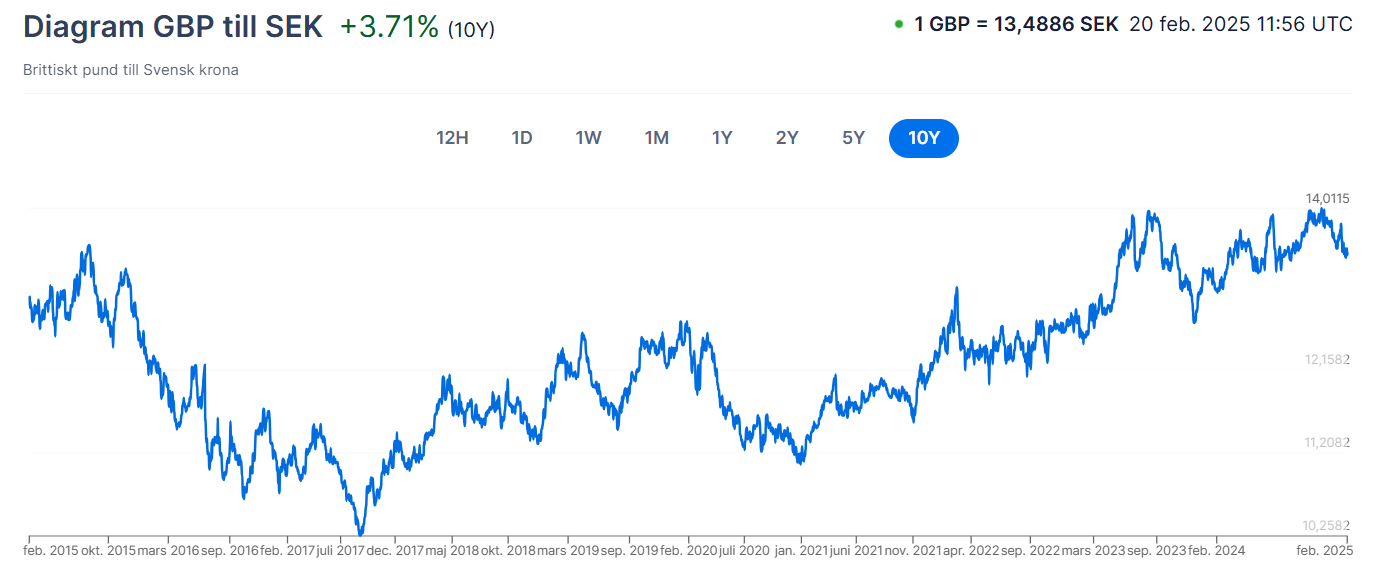Click the 14,0115 top axis label
Image resolution: width=1385 pixels, height=570 pixels.
click(1327, 198)
